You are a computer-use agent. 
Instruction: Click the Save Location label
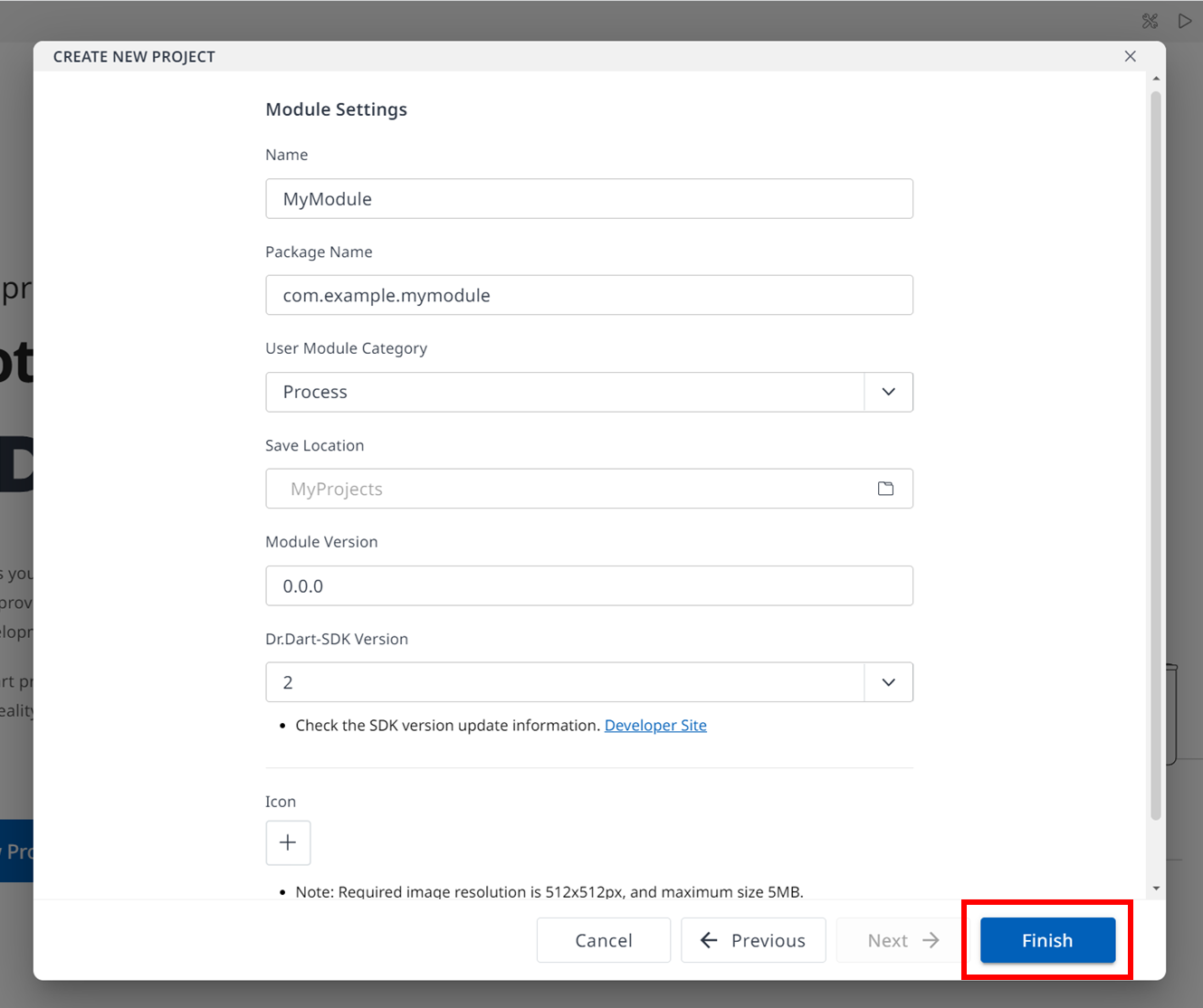click(x=314, y=445)
